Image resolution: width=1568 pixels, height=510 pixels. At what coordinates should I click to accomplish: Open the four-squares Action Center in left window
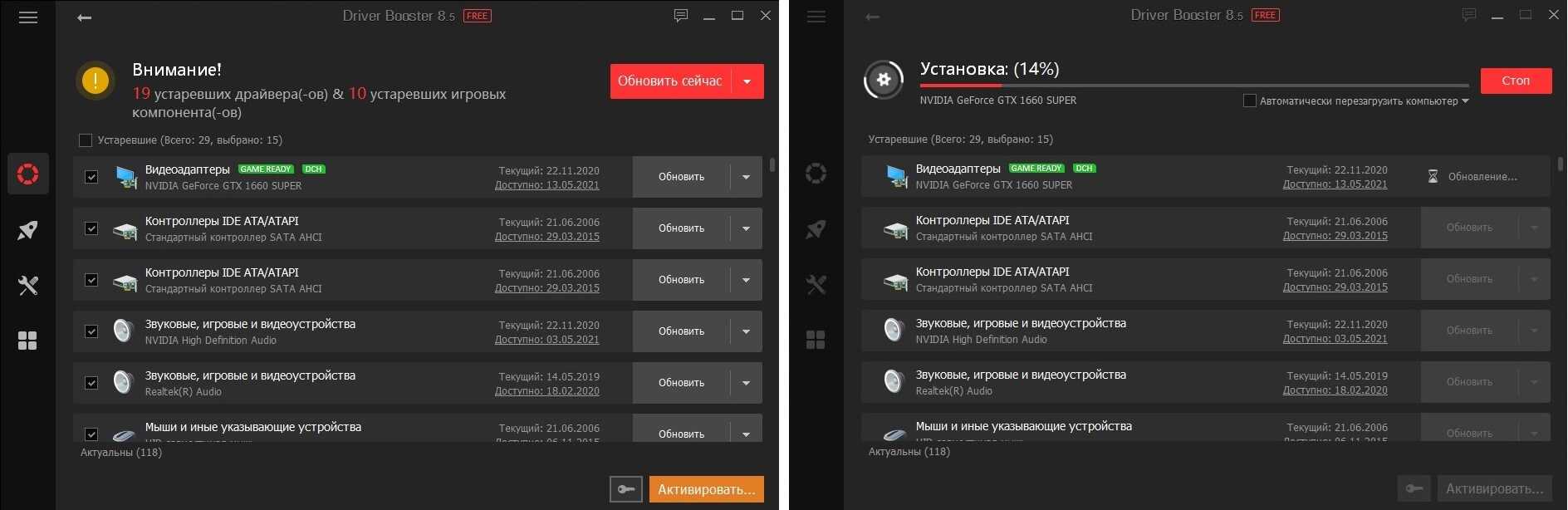click(28, 341)
